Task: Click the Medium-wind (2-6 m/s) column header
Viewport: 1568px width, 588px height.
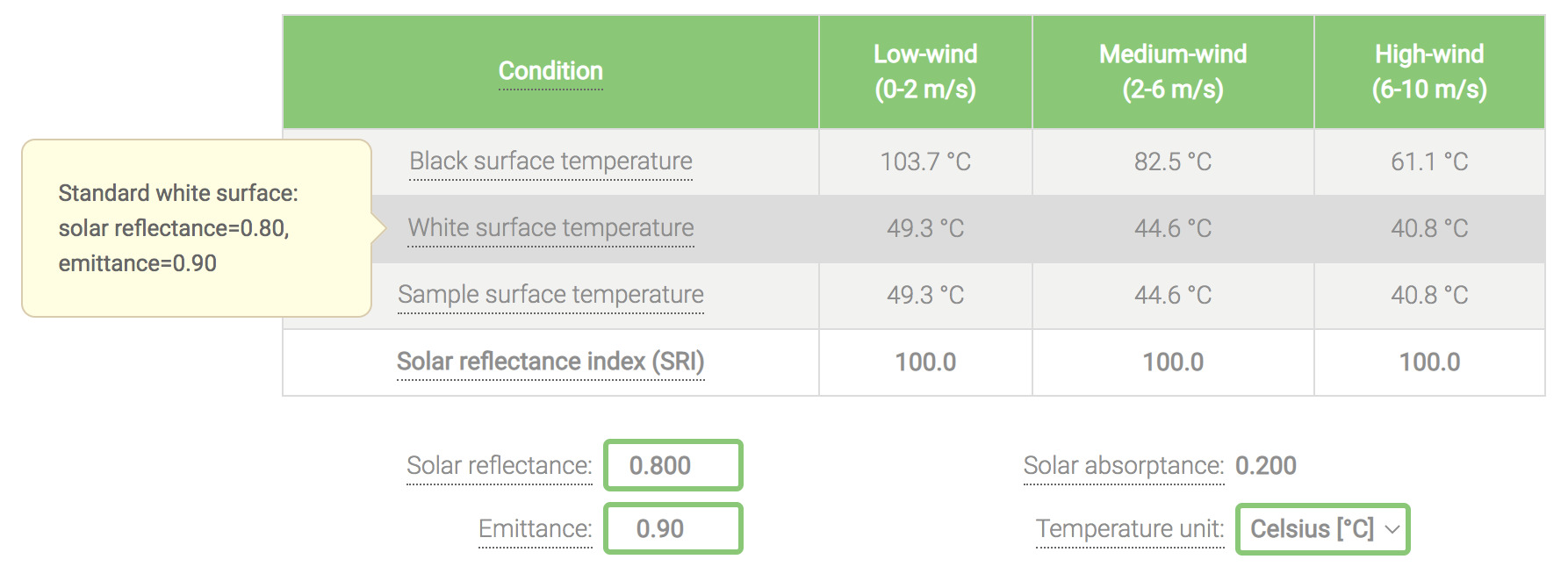Action: point(1173,71)
